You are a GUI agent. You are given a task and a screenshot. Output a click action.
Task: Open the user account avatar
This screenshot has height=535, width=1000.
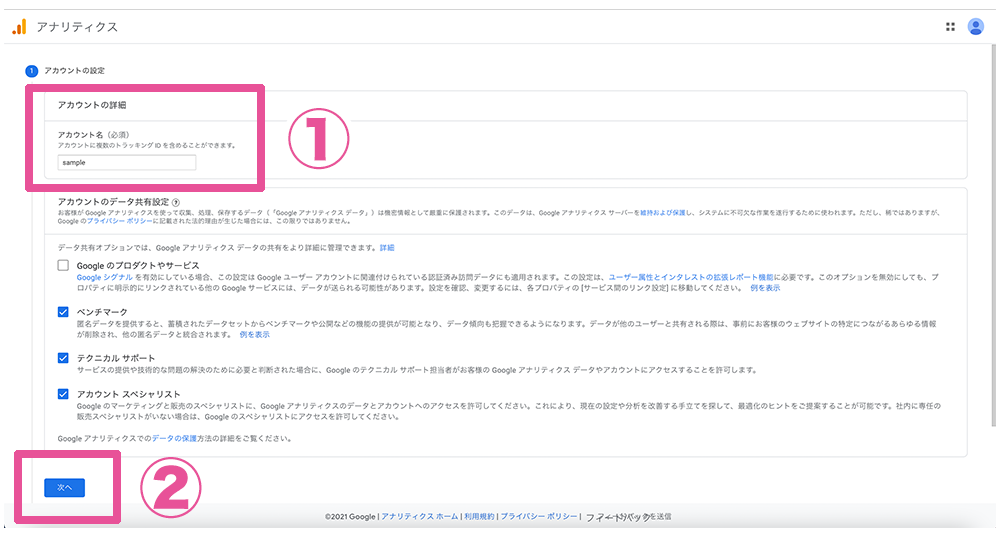[976, 27]
